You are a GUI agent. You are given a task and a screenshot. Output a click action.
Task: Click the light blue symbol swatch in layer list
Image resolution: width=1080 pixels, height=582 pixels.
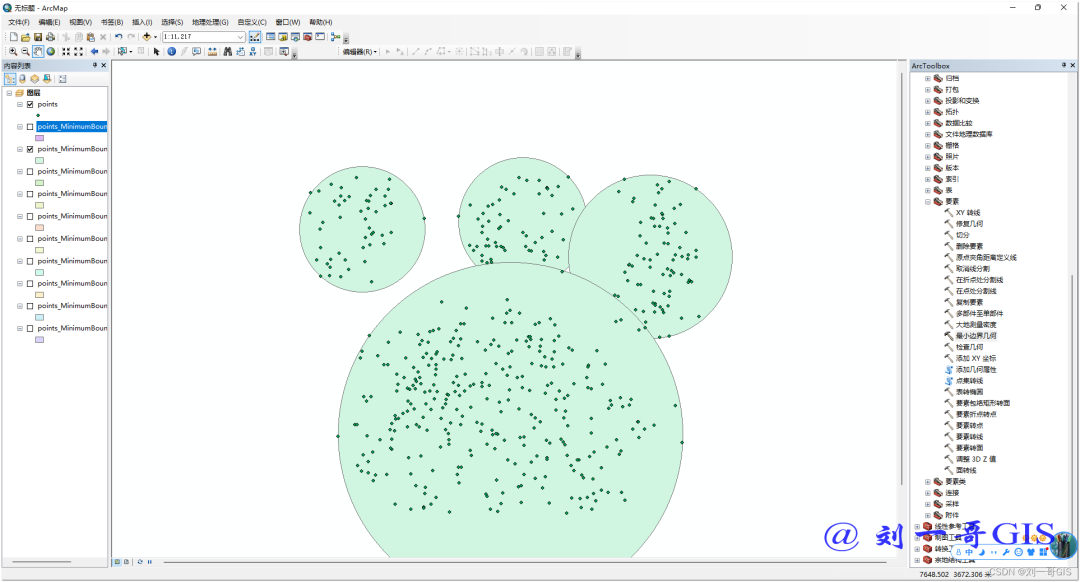(39, 317)
